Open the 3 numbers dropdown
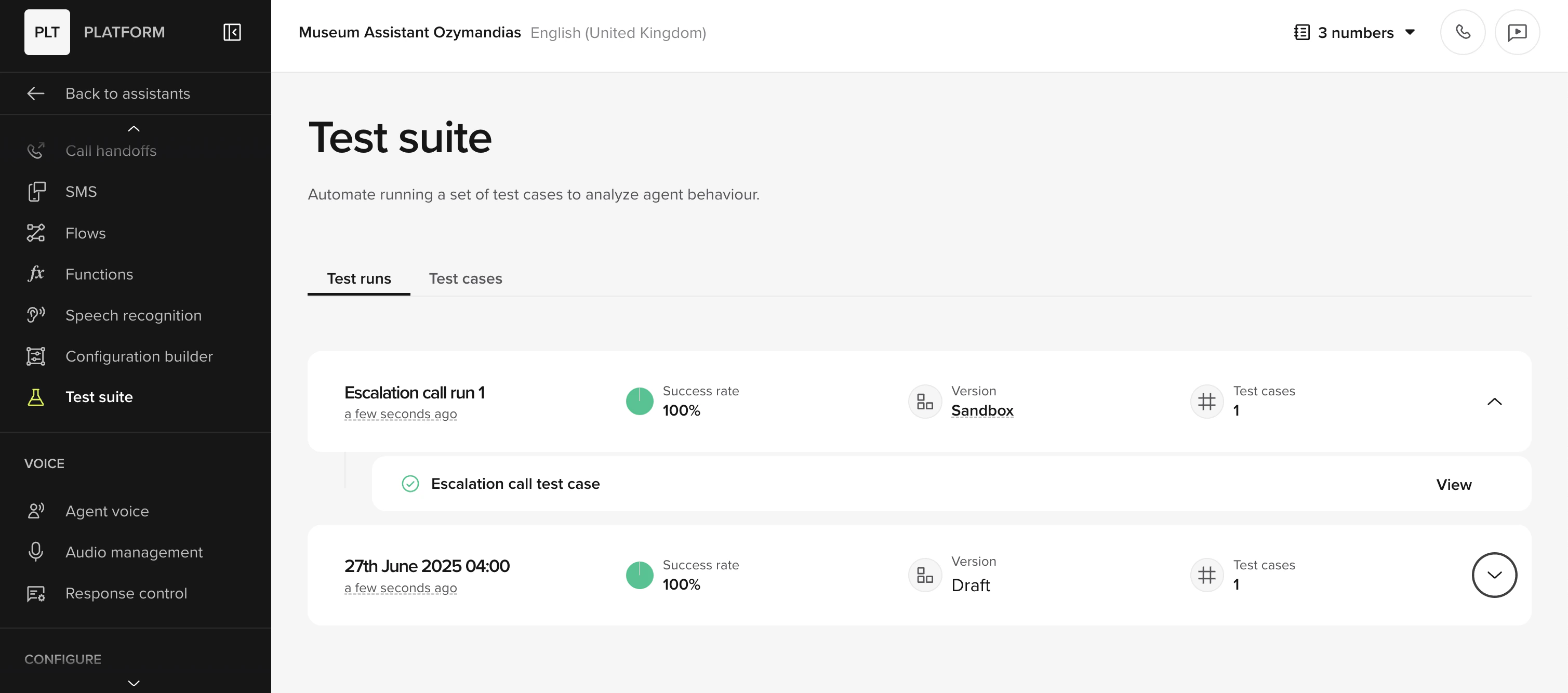Screen dimensions: 1568x693 coord(1354,32)
